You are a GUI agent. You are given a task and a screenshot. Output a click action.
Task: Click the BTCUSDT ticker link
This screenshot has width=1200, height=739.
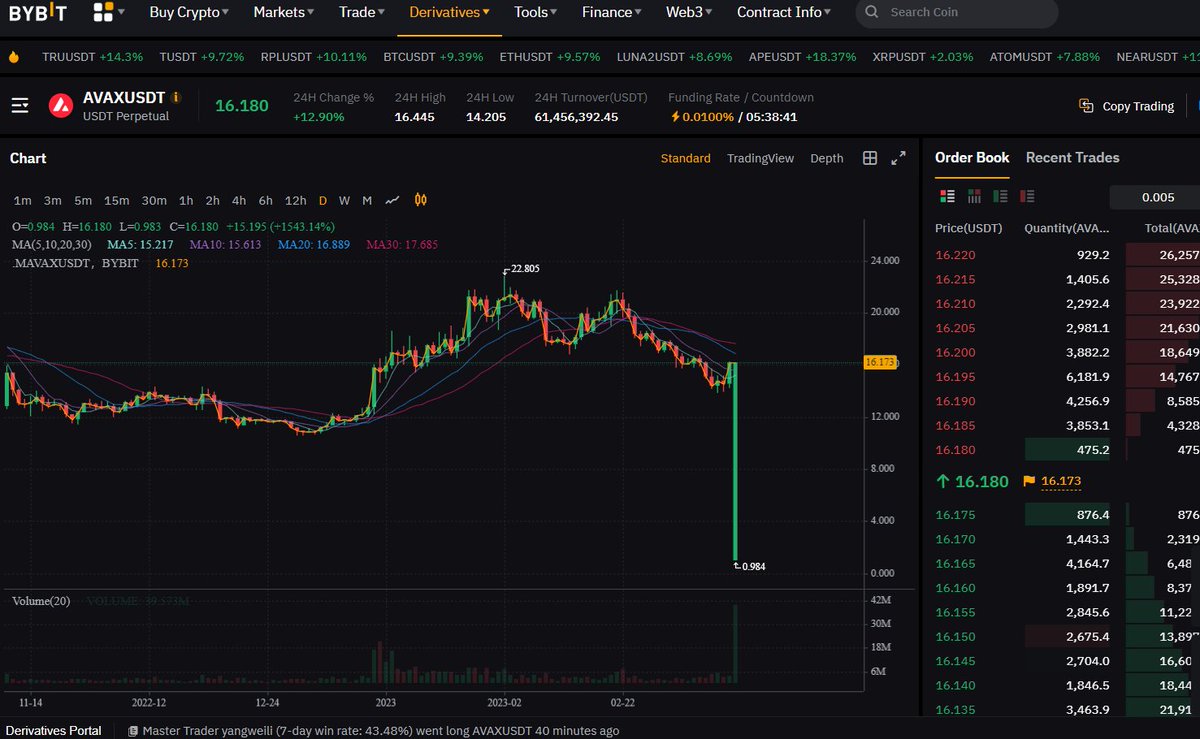(x=435, y=57)
